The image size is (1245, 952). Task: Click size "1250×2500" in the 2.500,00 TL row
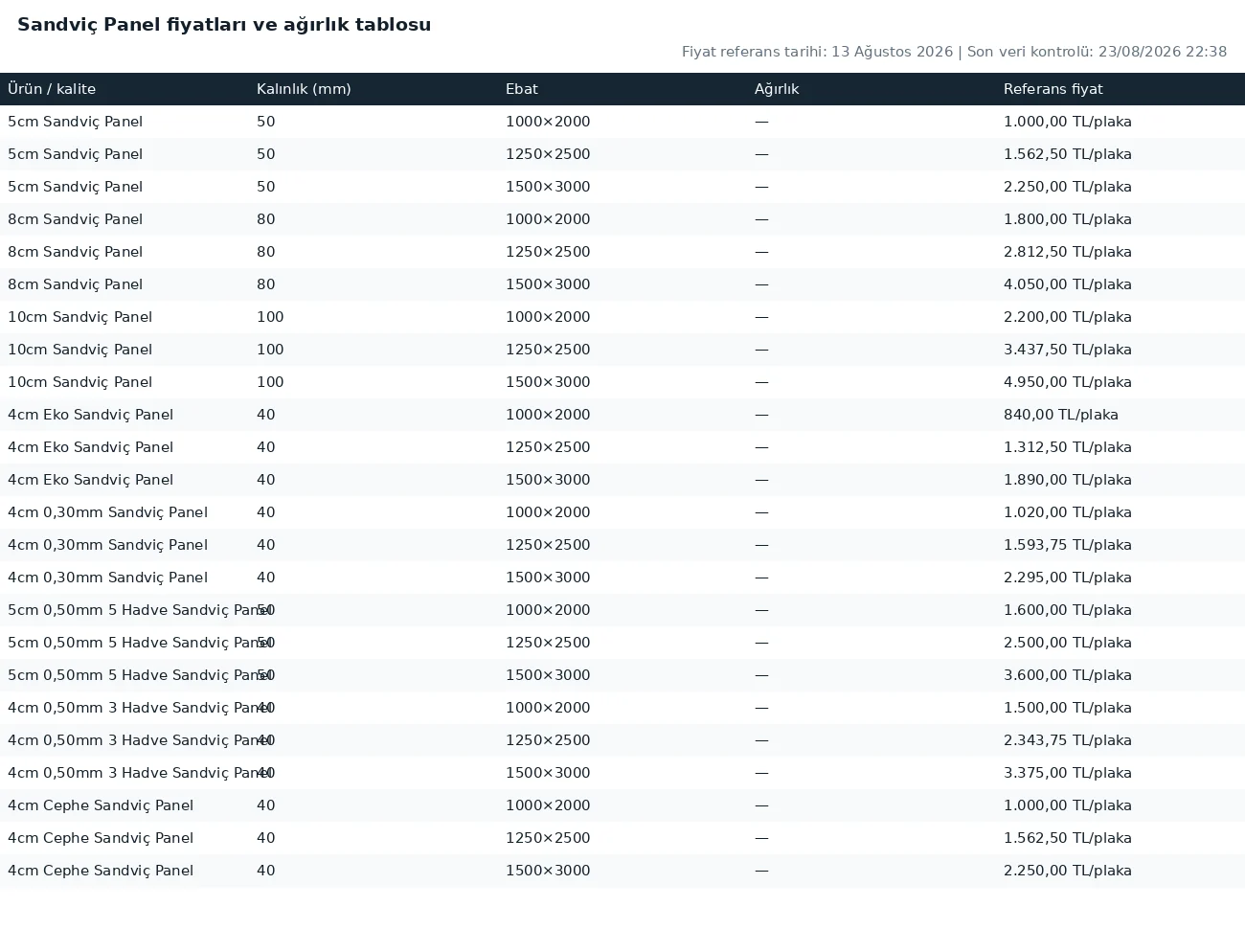(x=548, y=643)
